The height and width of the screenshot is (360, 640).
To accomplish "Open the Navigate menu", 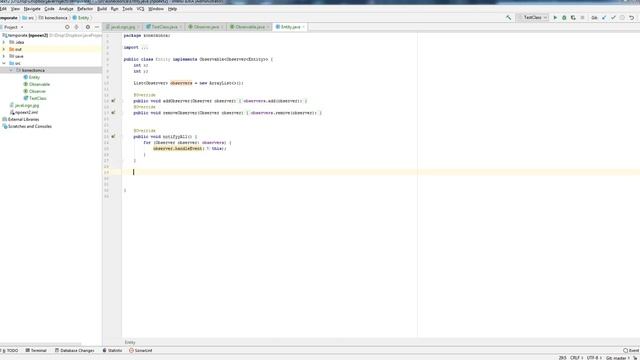I will (x=32, y=9).
